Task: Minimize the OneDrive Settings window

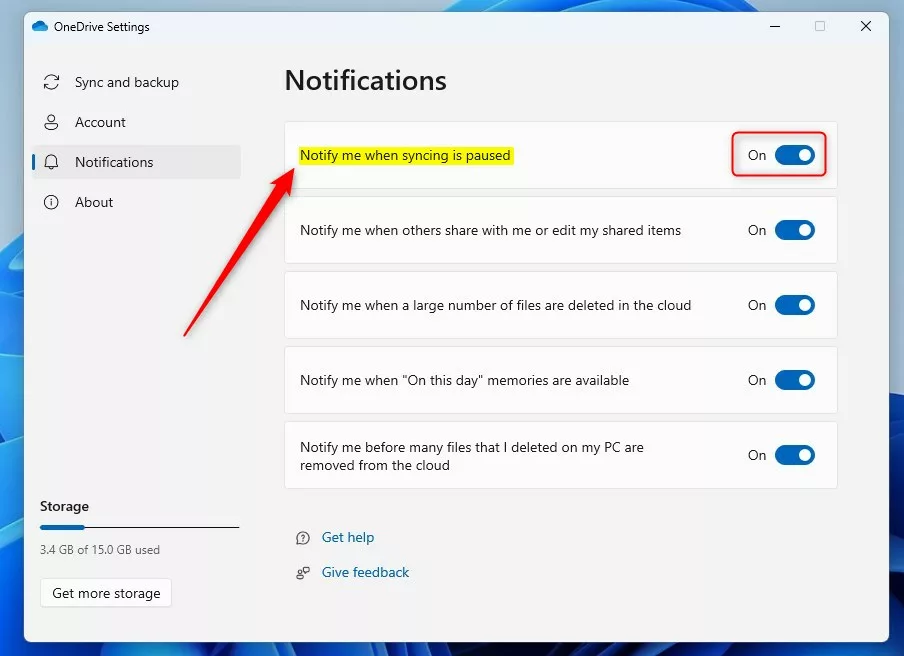Action: pyautogui.click(x=775, y=27)
